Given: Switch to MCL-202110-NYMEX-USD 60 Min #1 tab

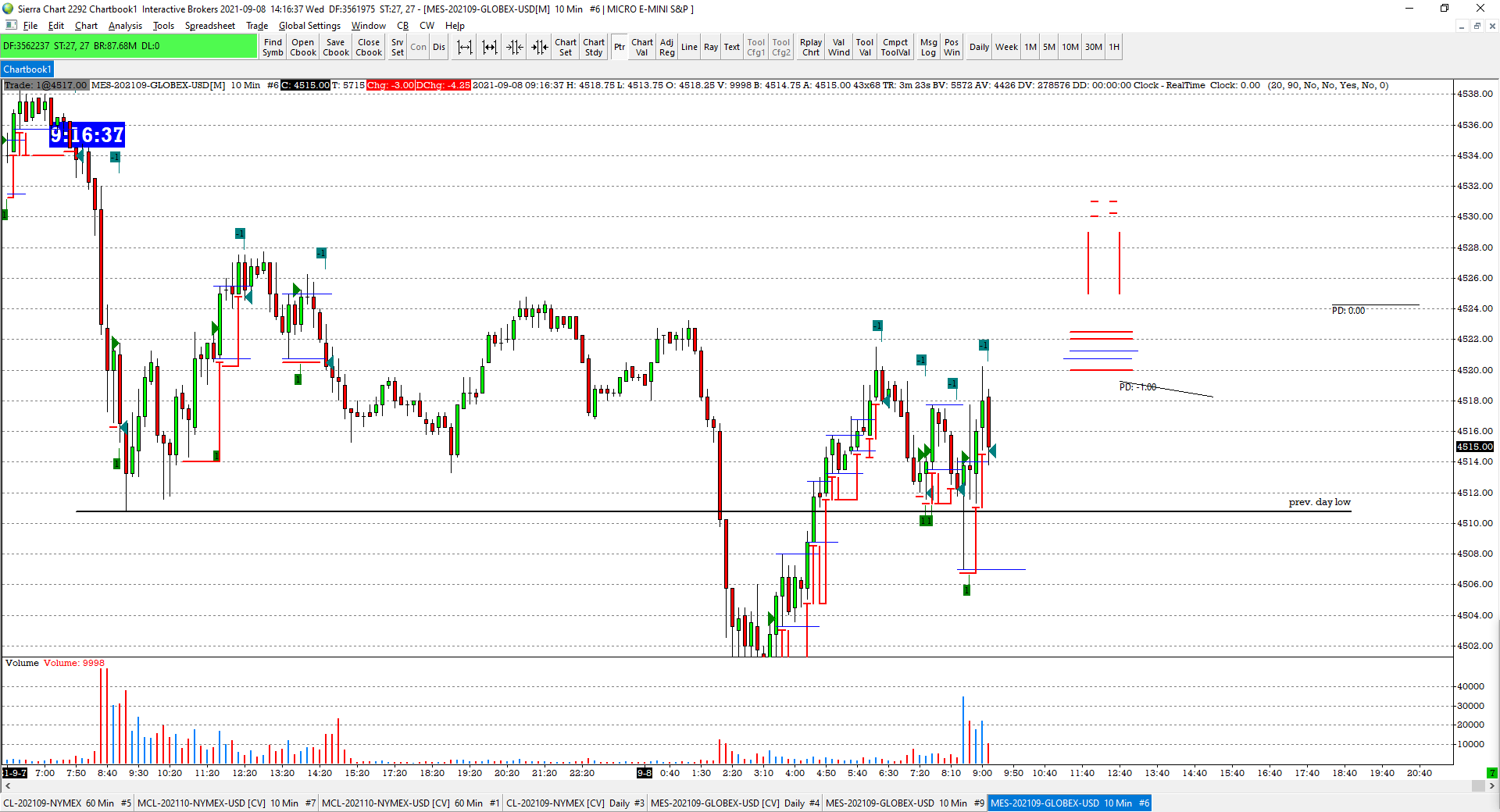Looking at the screenshot, I should point(411,803).
